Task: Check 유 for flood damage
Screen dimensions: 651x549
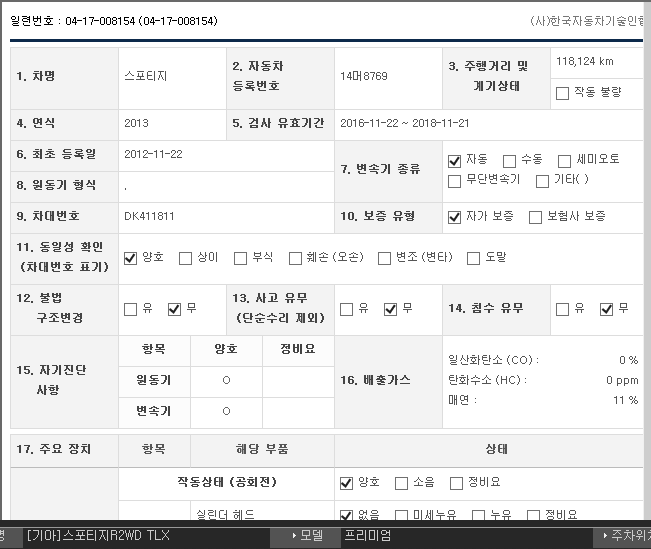Action: 562,309
